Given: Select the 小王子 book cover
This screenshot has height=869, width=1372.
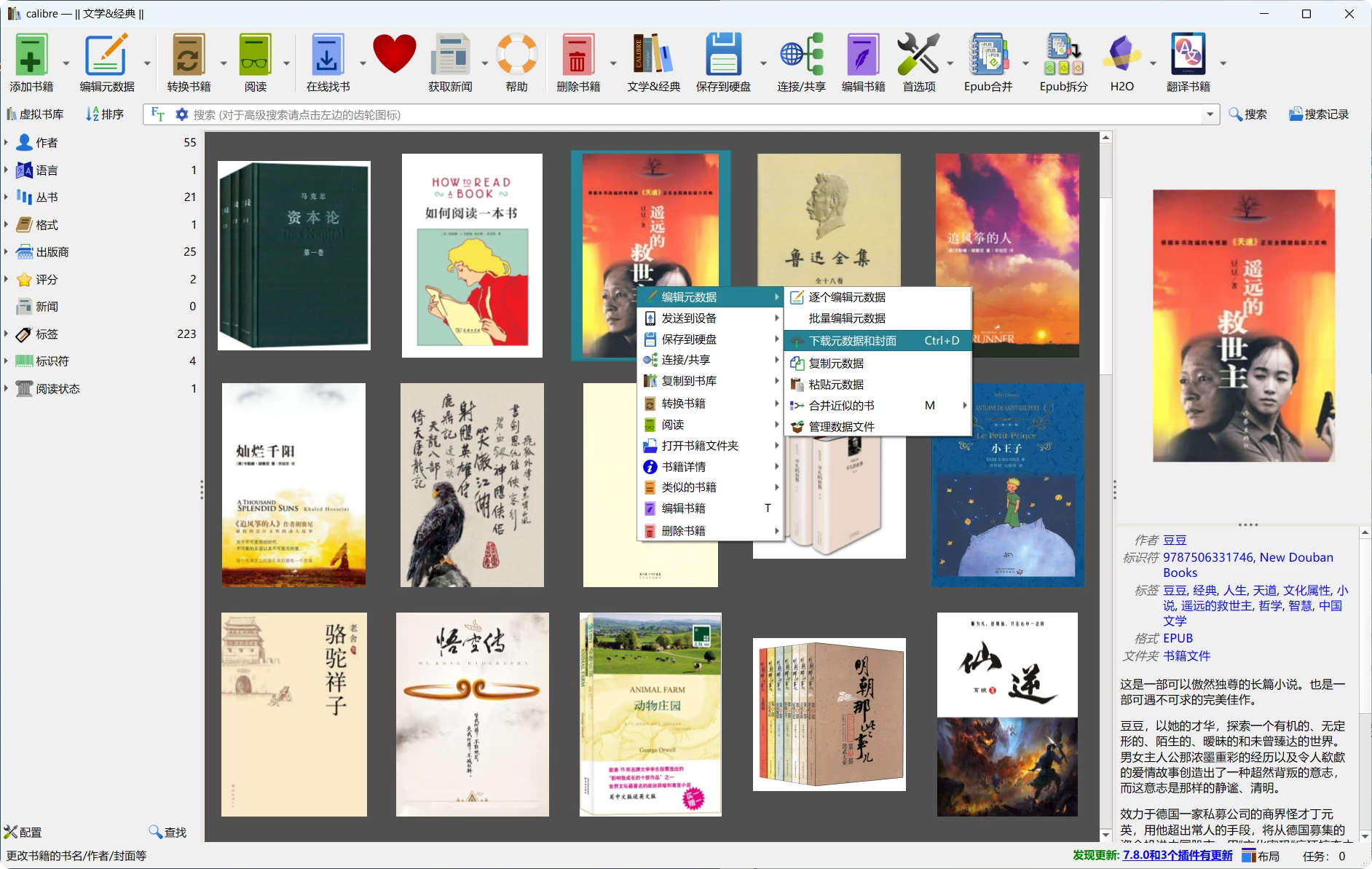Looking at the screenshot, I should pos(1007,485).
